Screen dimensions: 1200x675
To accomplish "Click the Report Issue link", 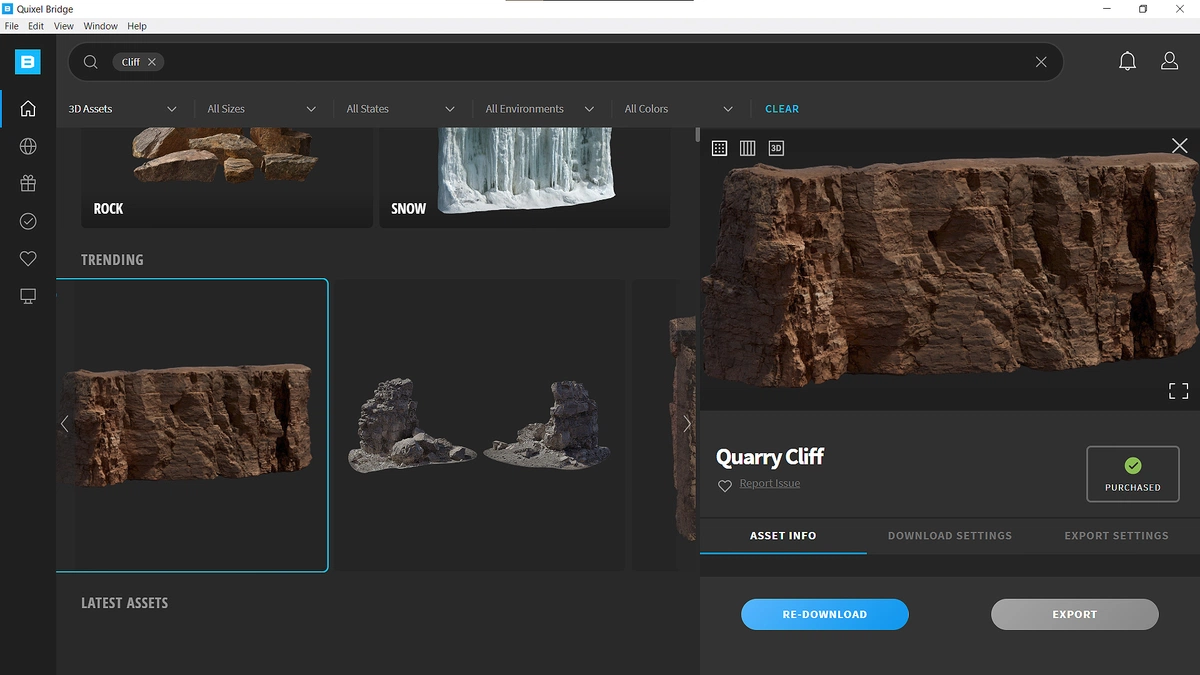I will [770, 484].
